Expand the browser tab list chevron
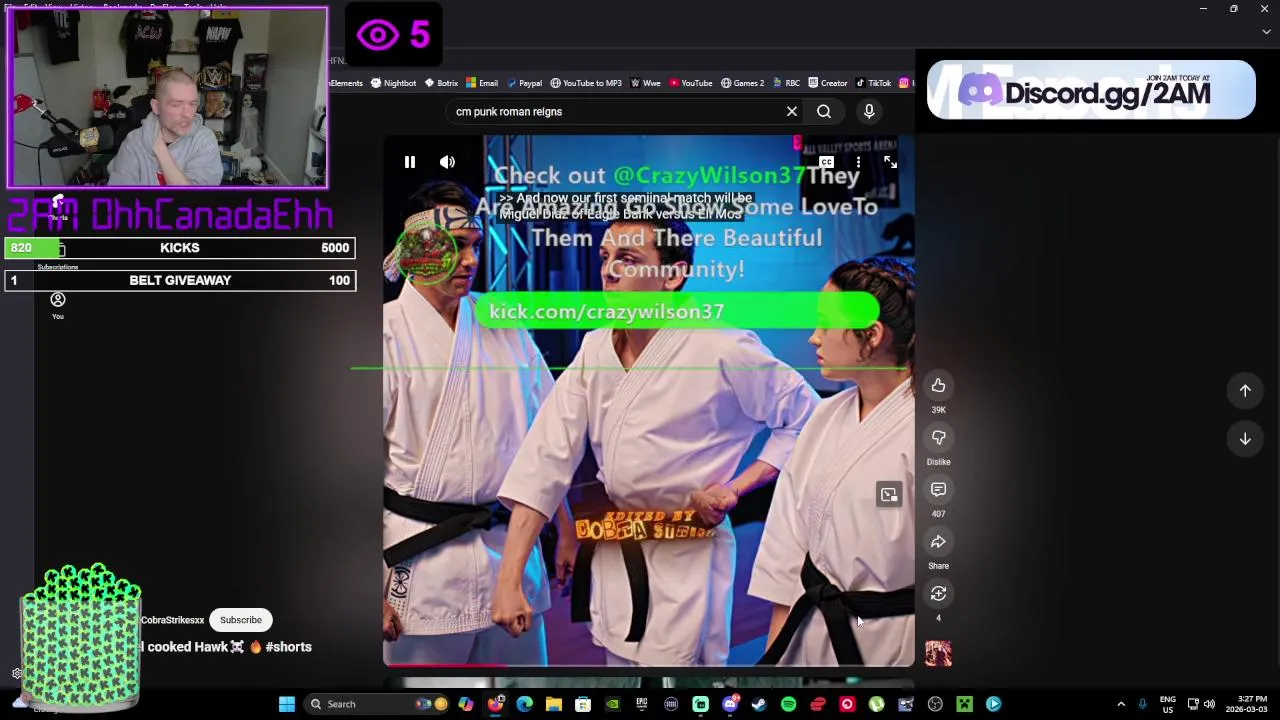This screenshot has height=720, width=1280. (1266, 32)
